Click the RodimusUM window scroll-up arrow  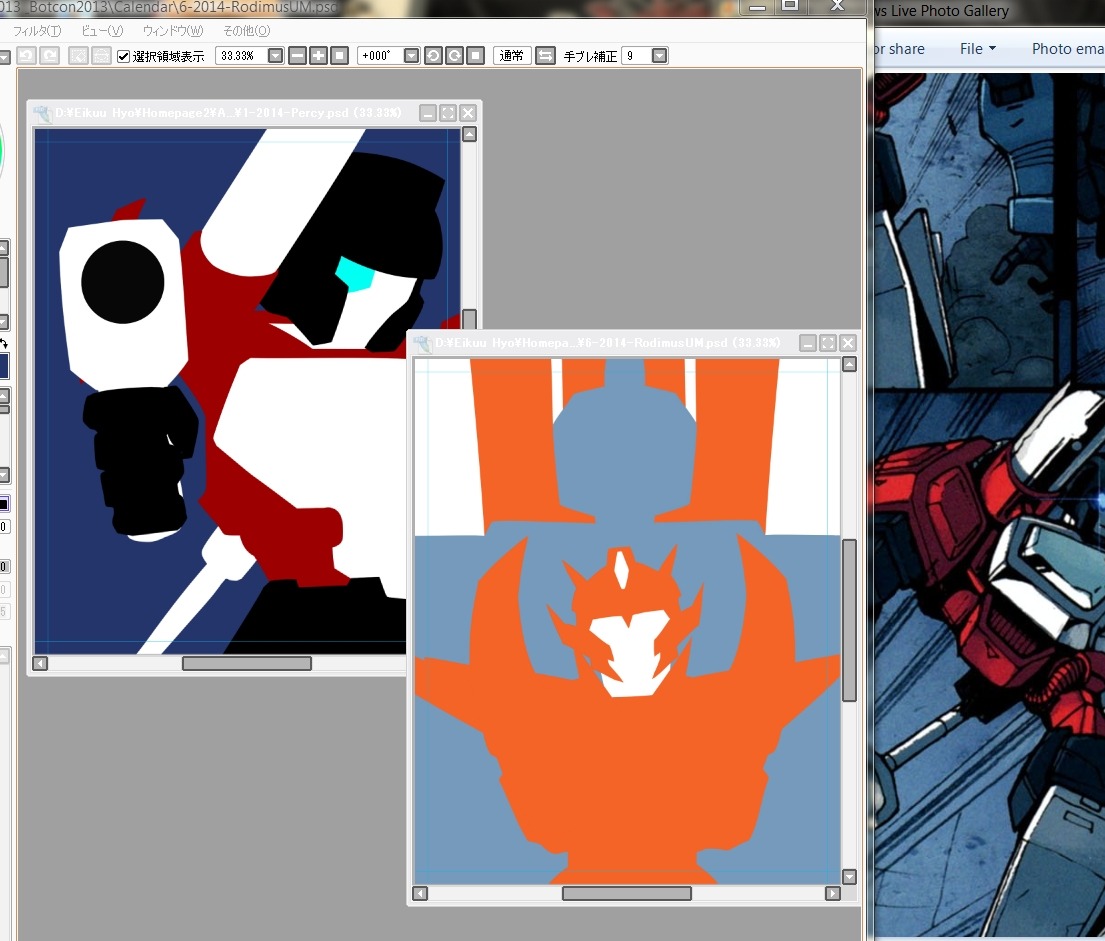pyautogui.click(x=849, y=364)
